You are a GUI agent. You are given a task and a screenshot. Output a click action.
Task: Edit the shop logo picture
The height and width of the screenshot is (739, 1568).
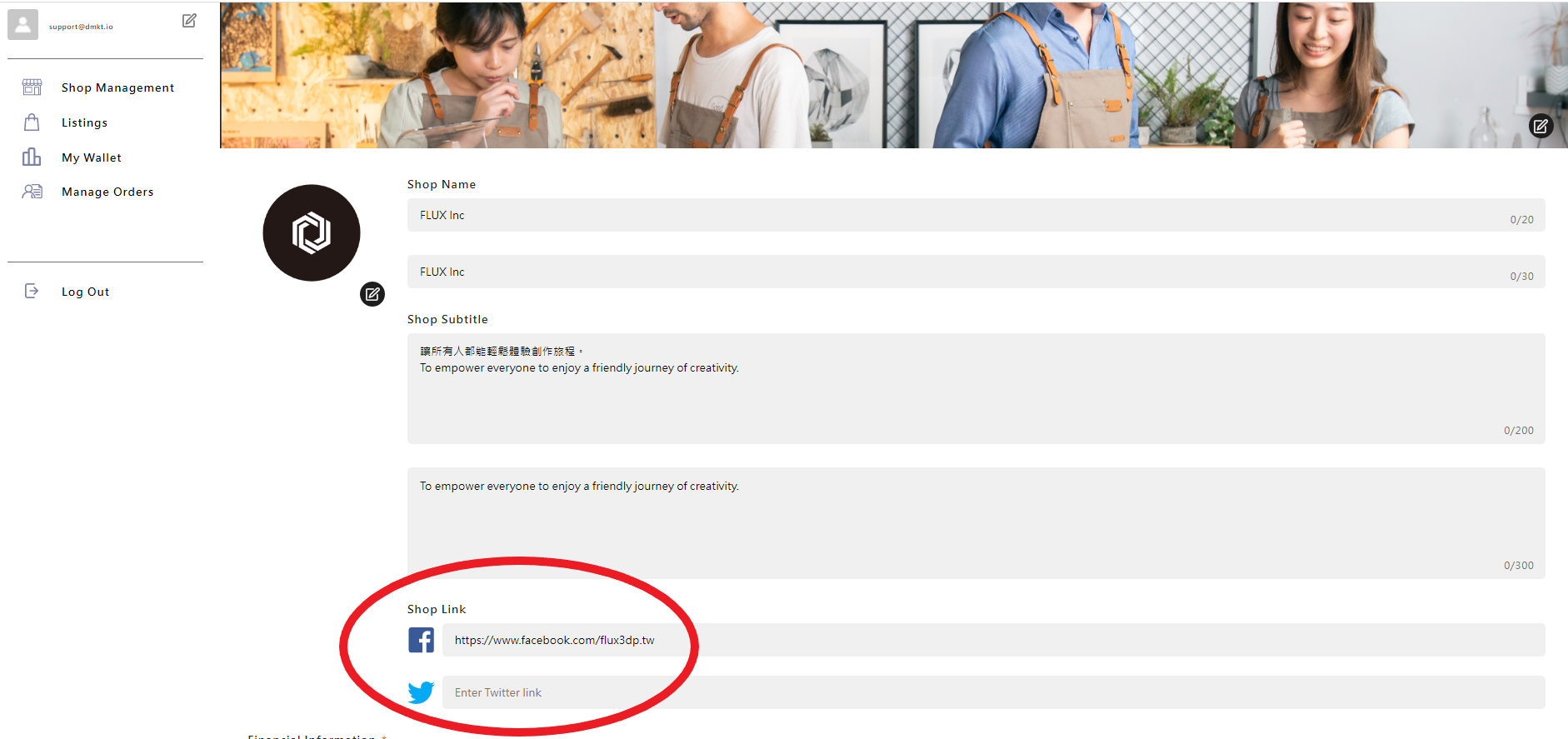tap(372, 294)
